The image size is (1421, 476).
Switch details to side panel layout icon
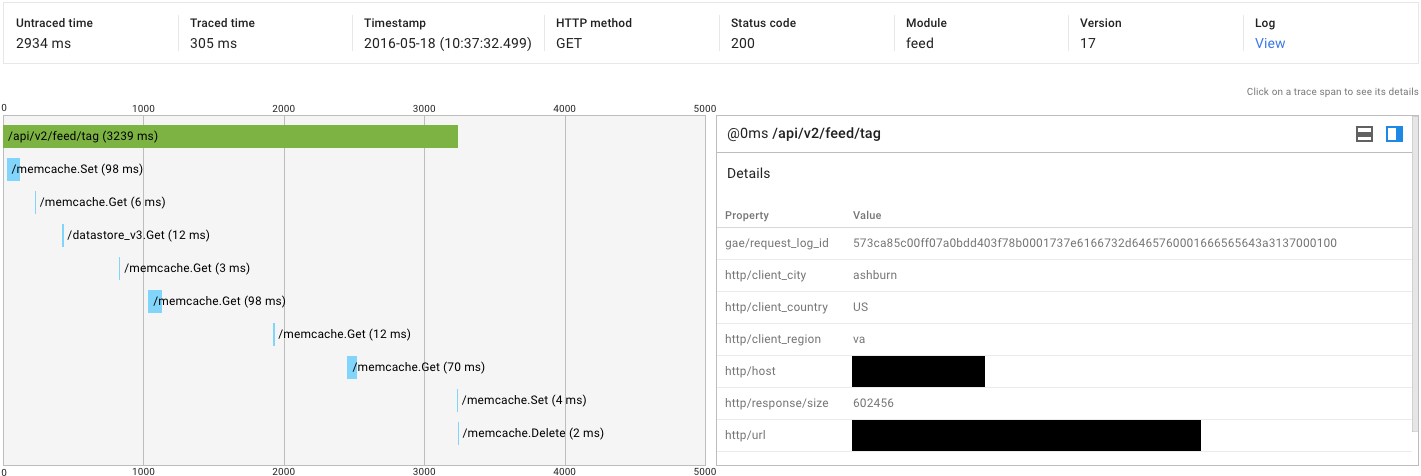[1394, 134]
